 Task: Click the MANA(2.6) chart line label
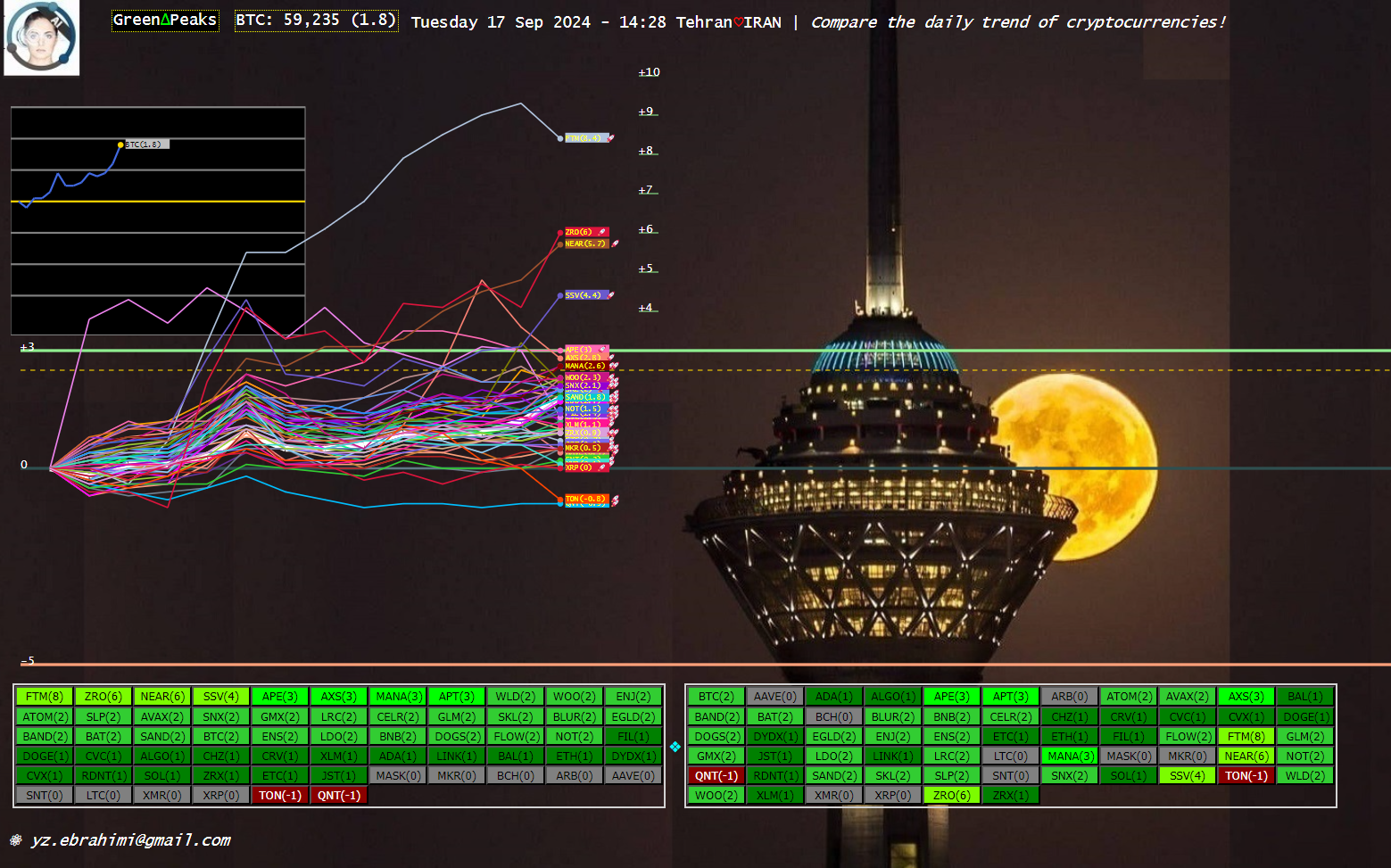point(585,366)
